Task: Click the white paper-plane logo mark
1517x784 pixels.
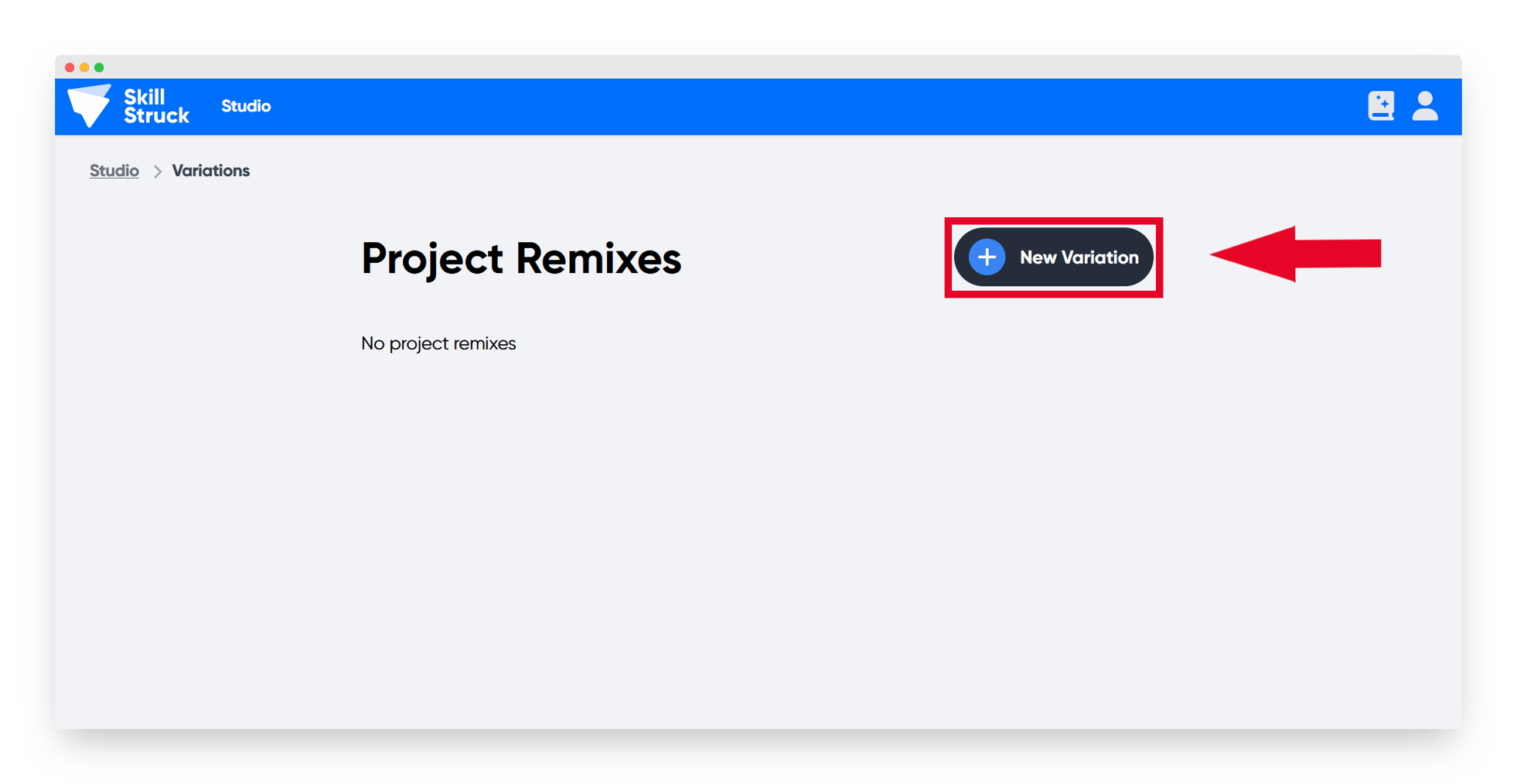Action: [90, 105]
